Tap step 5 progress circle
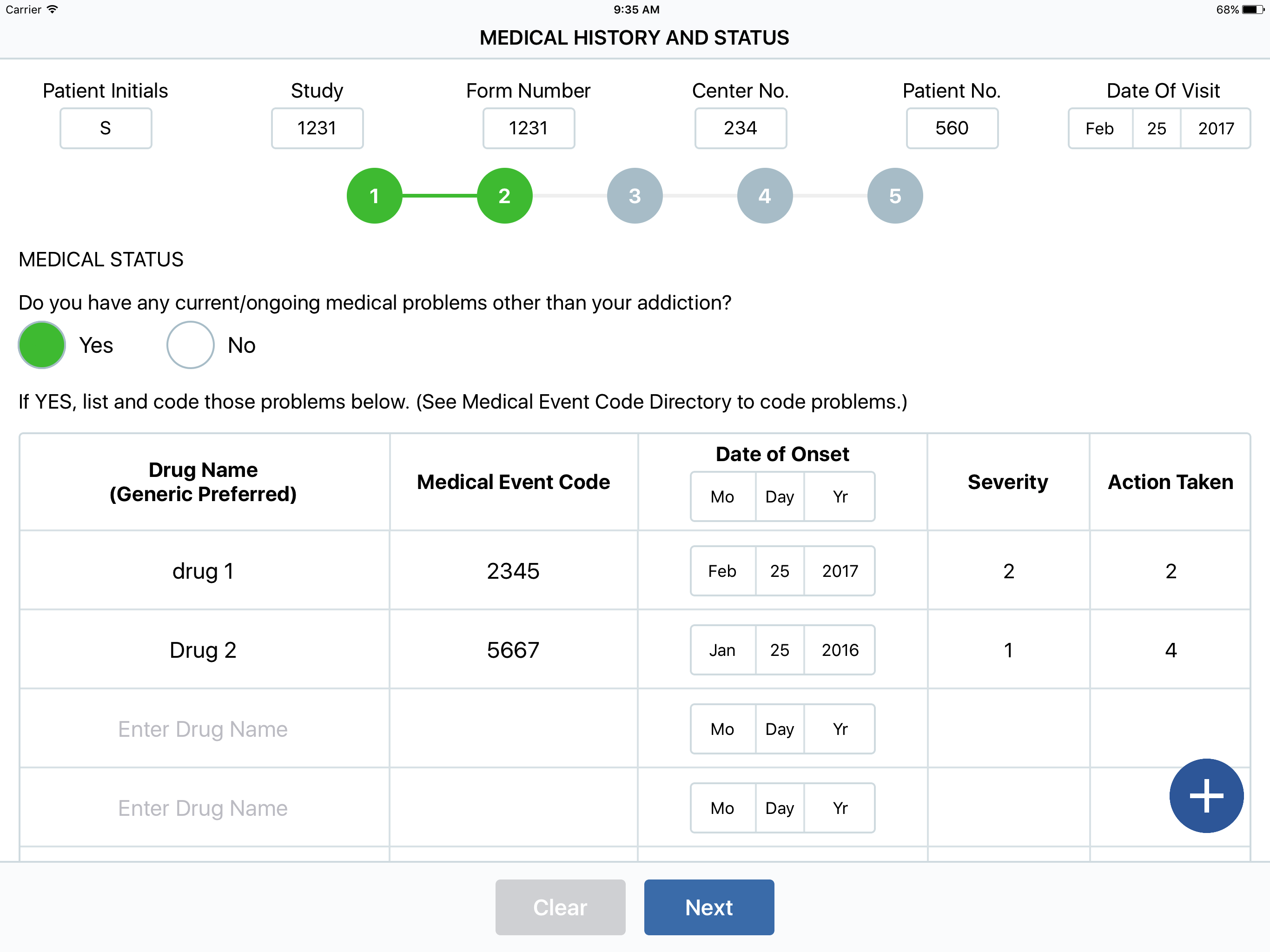Screen dimensions: 1270x952 (894, 196)
